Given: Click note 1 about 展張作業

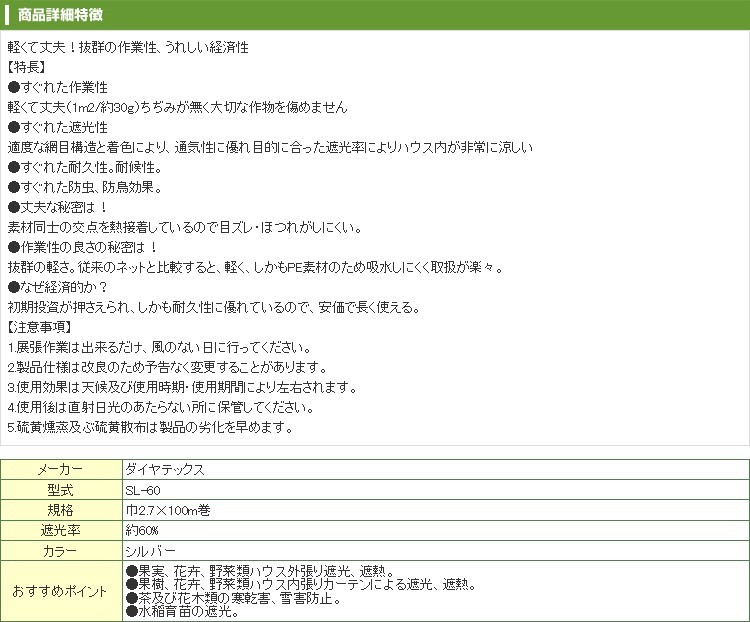Looking at the screenshot, I should tap(160, 347).
